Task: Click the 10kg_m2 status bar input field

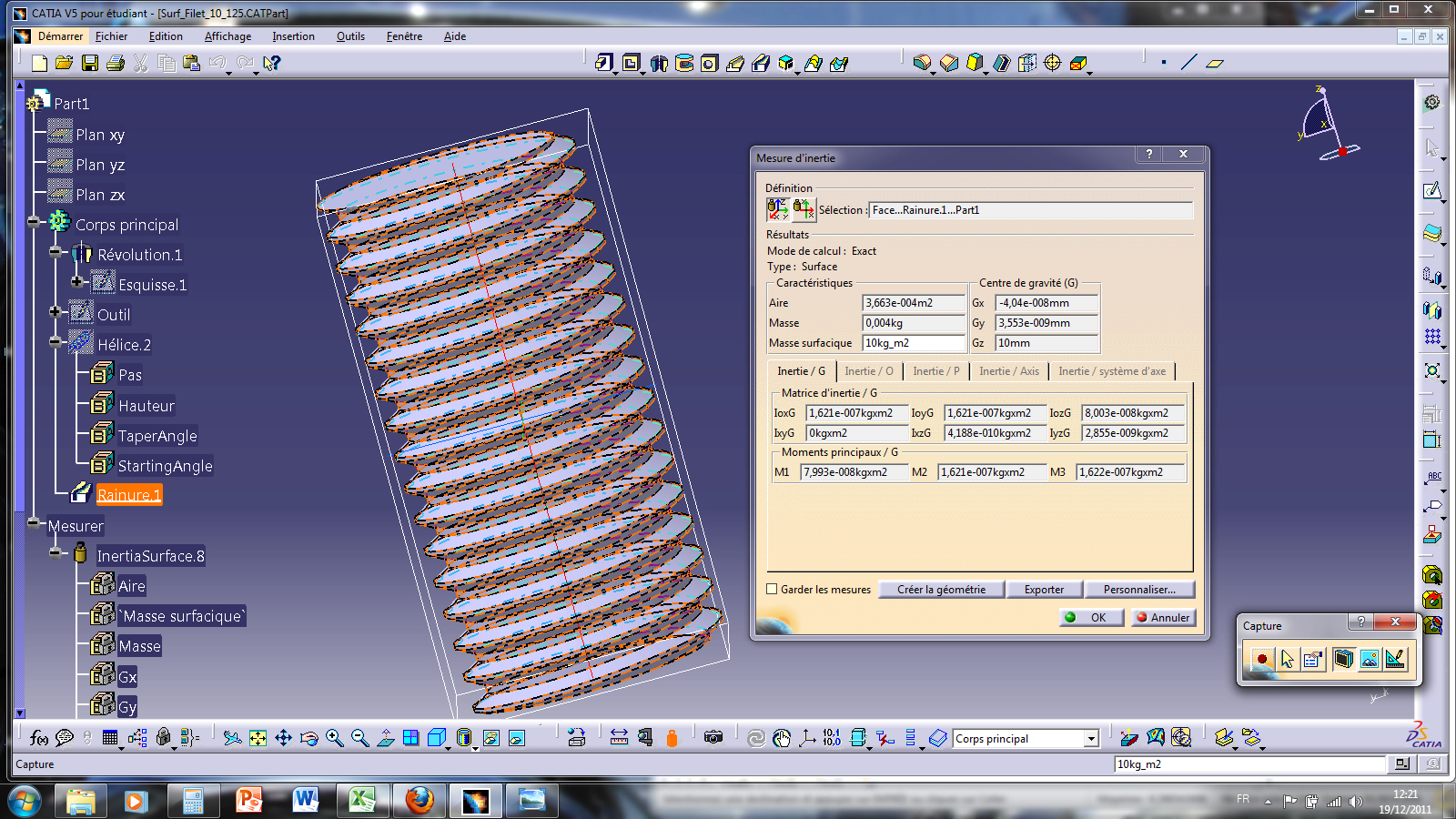Action: (x=1249, y=764)
